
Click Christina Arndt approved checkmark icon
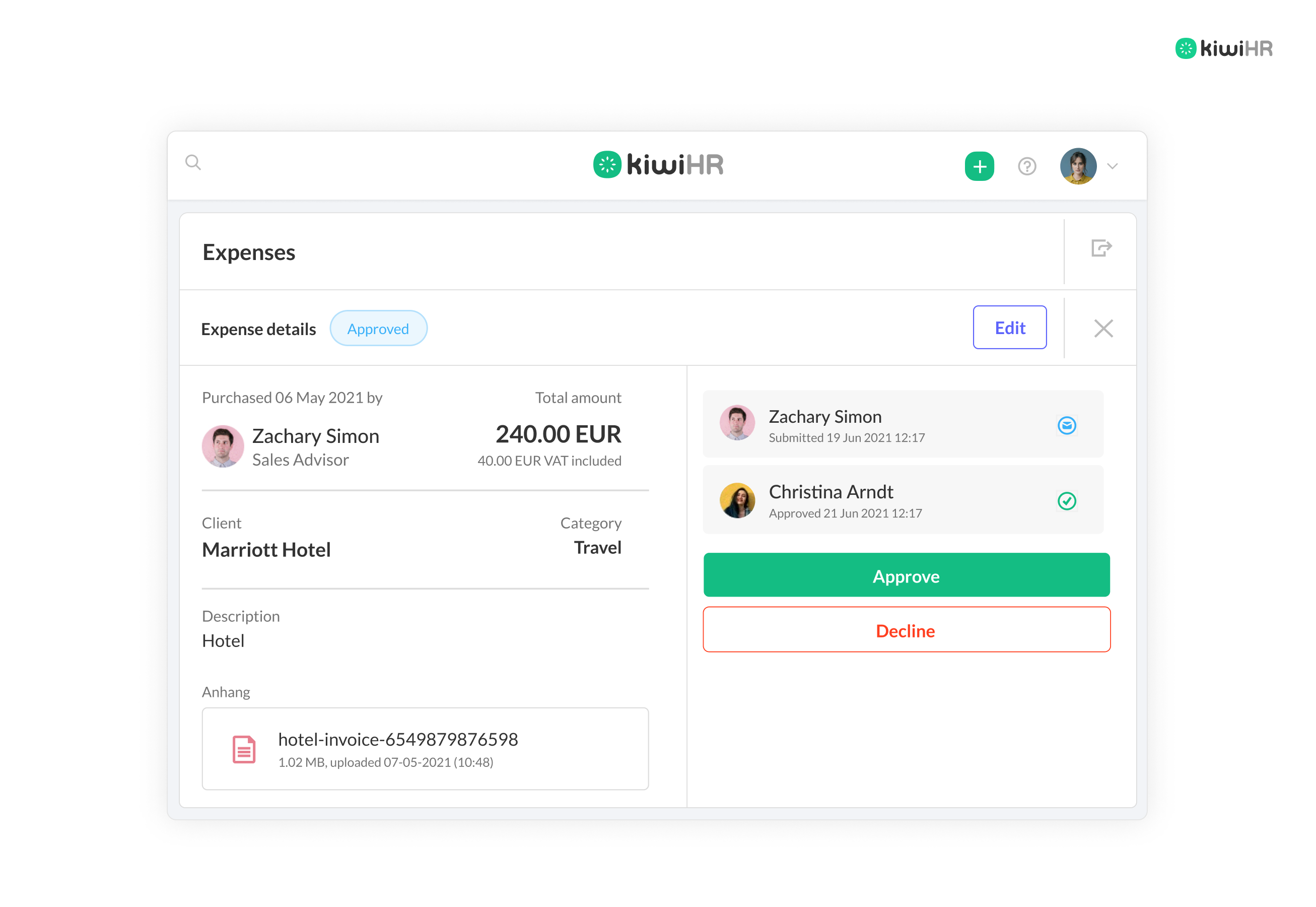click(x=1067, y=501)
